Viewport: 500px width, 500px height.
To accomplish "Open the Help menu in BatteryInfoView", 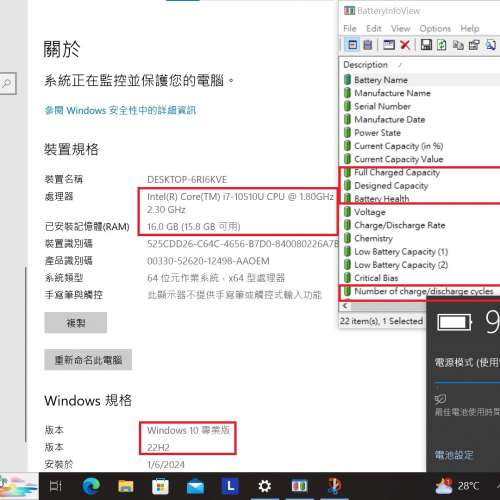I will 470,29.
